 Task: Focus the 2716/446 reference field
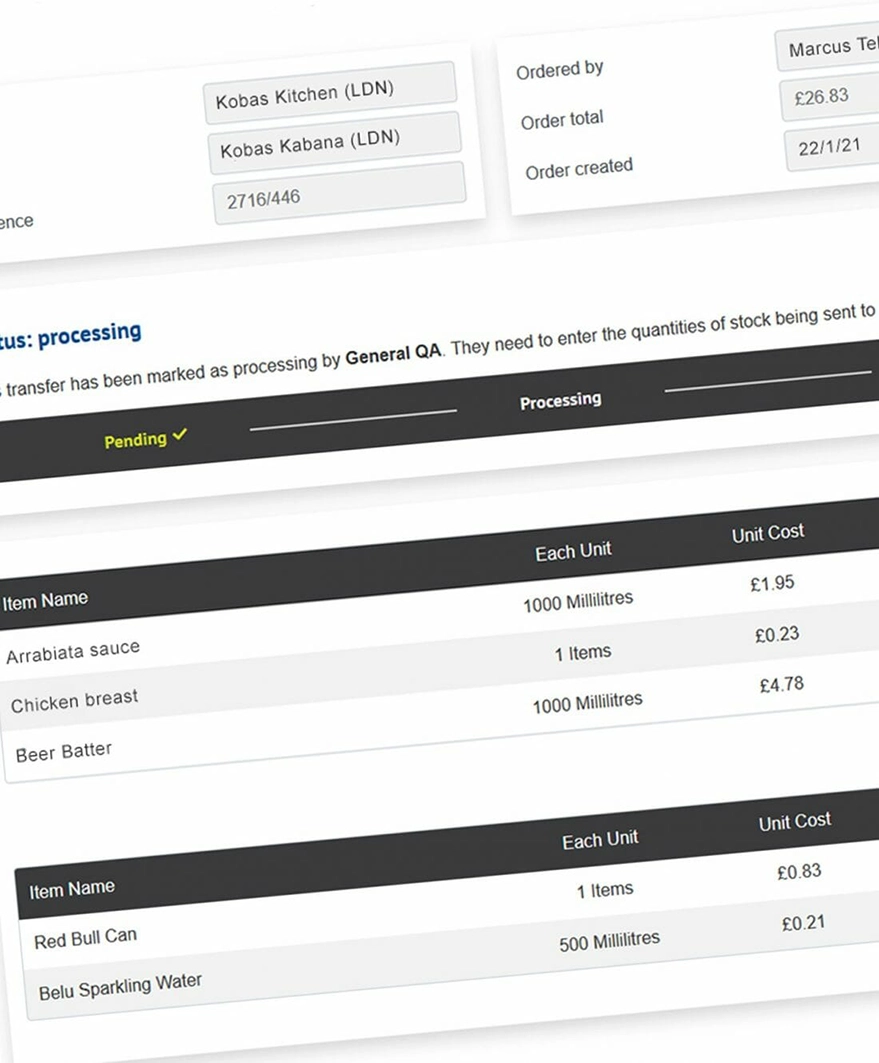pos(338,194)
